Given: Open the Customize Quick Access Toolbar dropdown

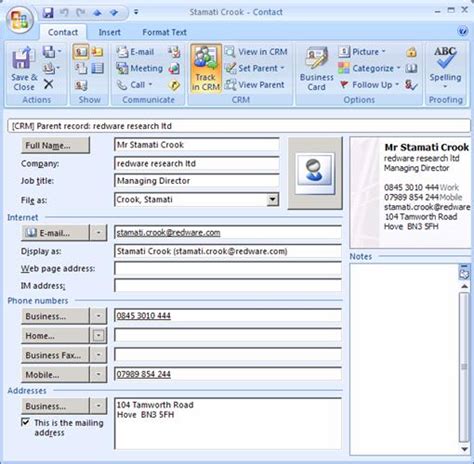Looking at the screenshot, I should tap(136, 12).
